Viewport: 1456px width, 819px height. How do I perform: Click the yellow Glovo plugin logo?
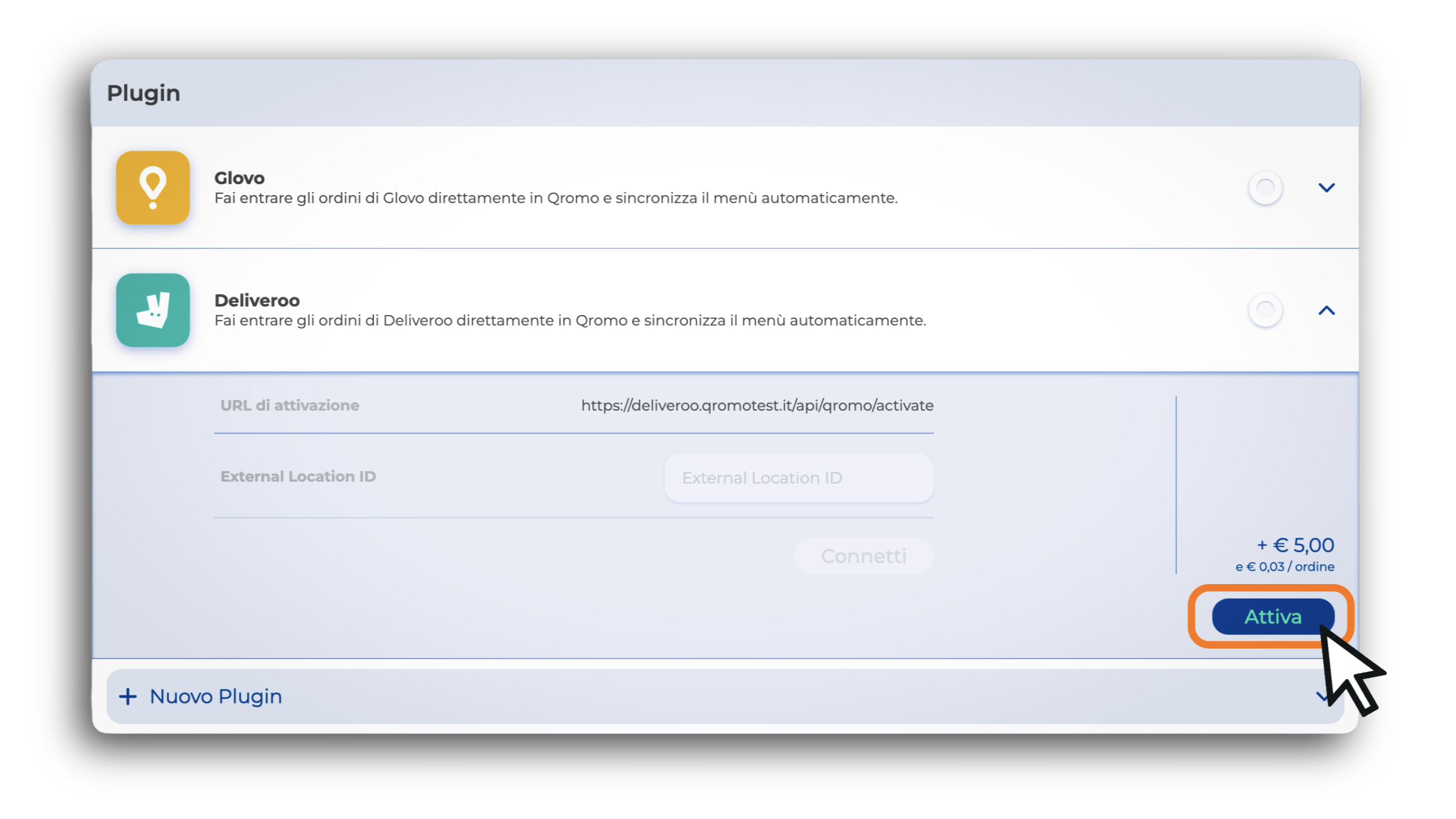[153, 187]
